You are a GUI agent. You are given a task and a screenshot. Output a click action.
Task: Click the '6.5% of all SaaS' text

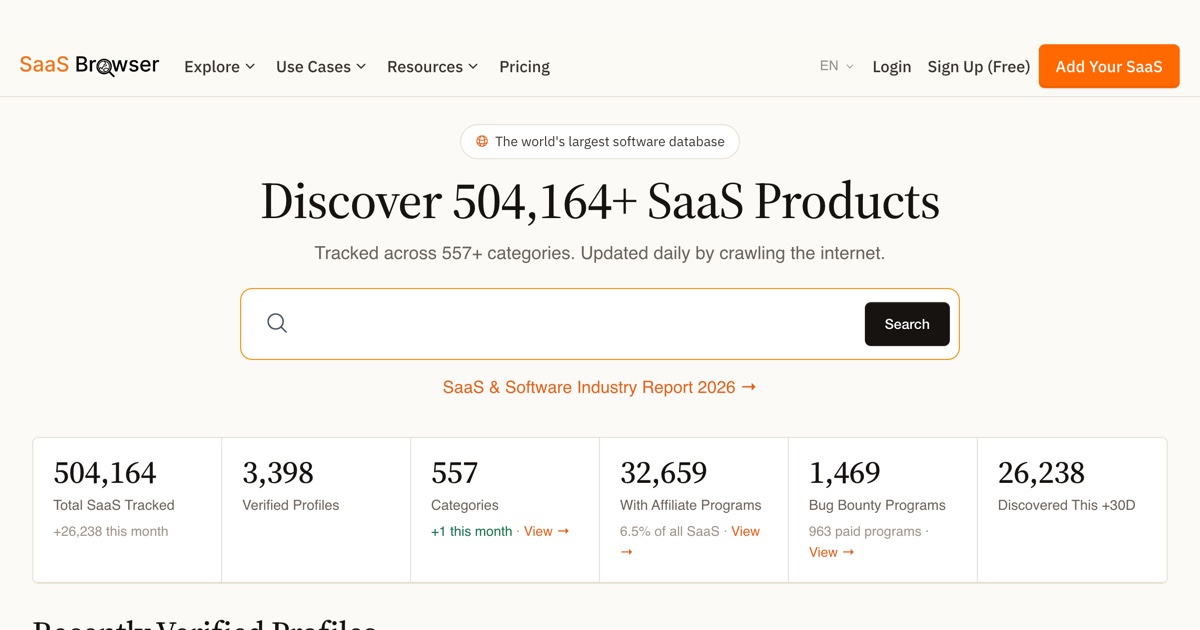[670, 531]
